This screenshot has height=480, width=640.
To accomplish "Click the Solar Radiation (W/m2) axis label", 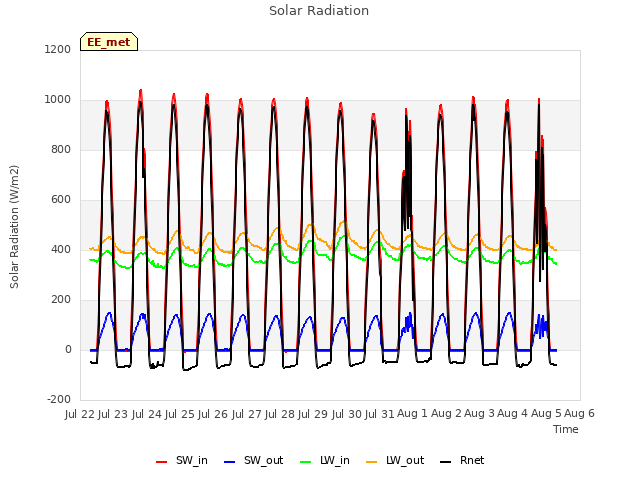I will tap(14, 227).
